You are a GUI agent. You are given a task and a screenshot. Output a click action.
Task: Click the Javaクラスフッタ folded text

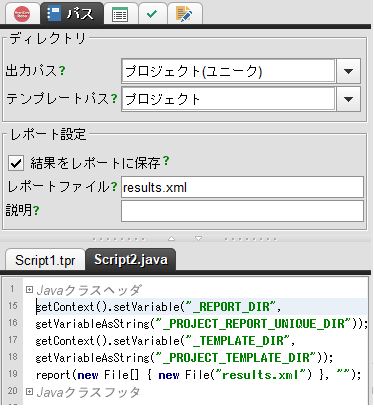pos(88,392)
